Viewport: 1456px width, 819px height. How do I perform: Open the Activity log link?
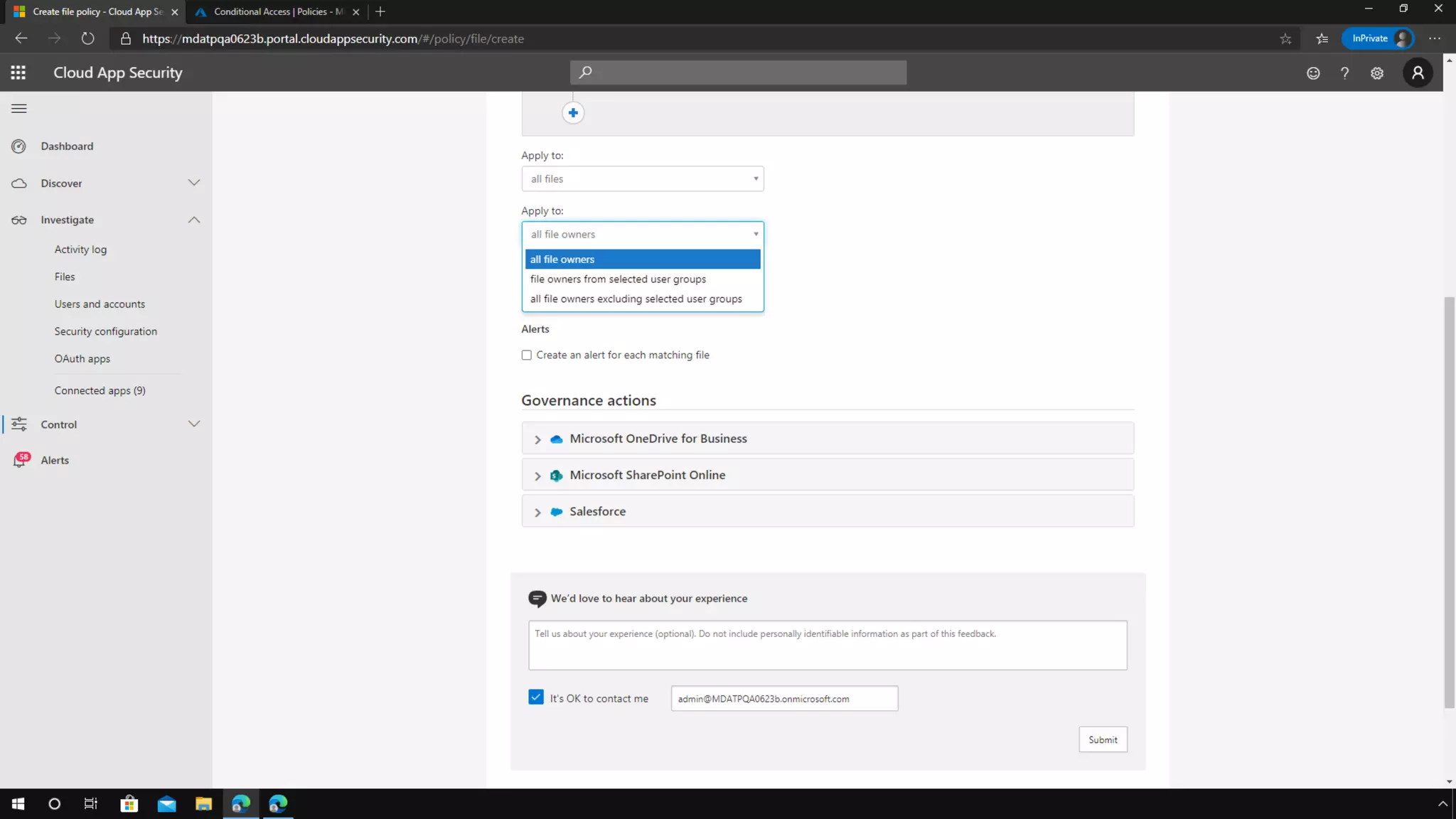pyautogui.click(x=80, y=250)
